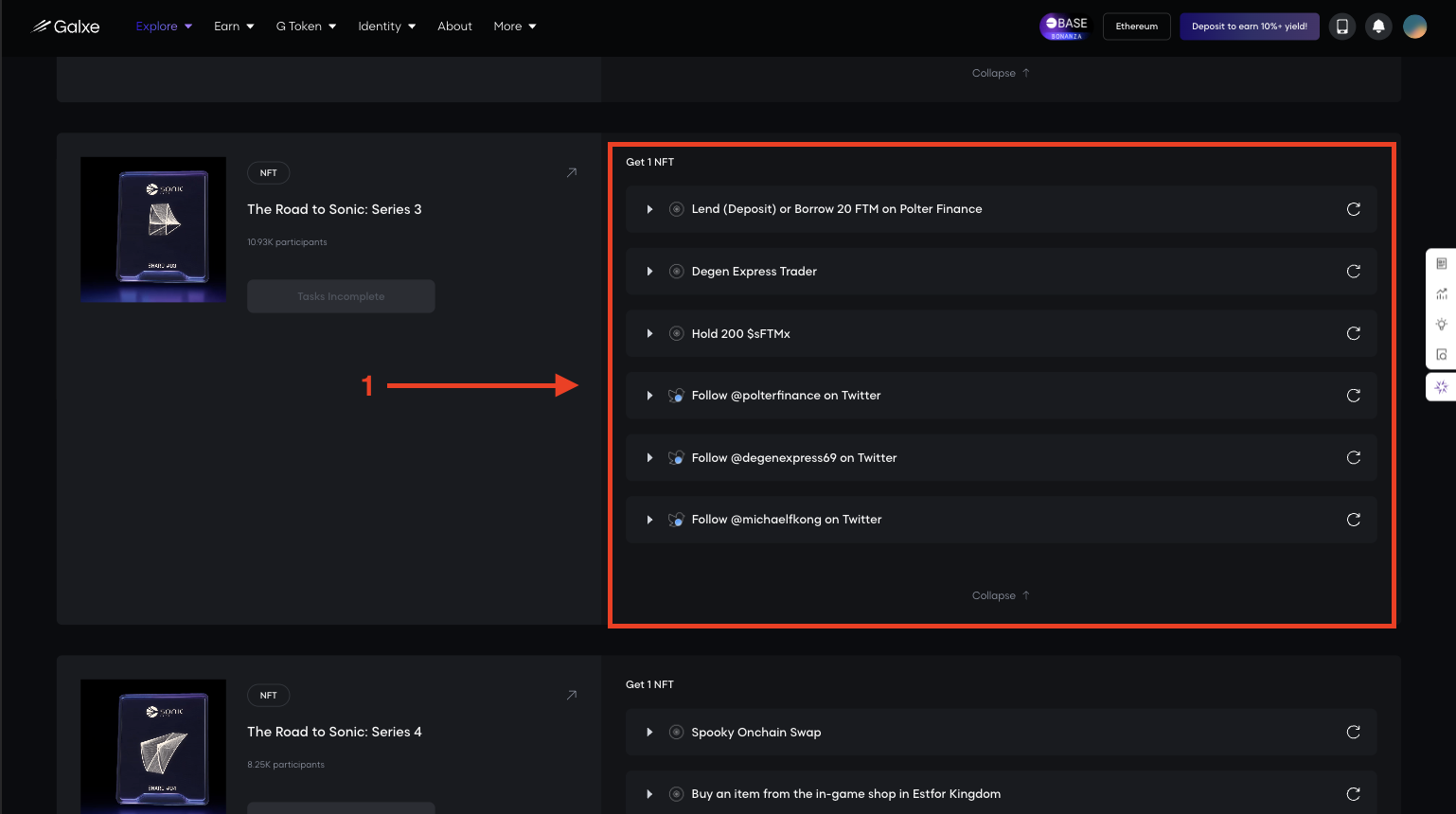Select the purple sparkle icon in the right sidebar

(1441, 386)
